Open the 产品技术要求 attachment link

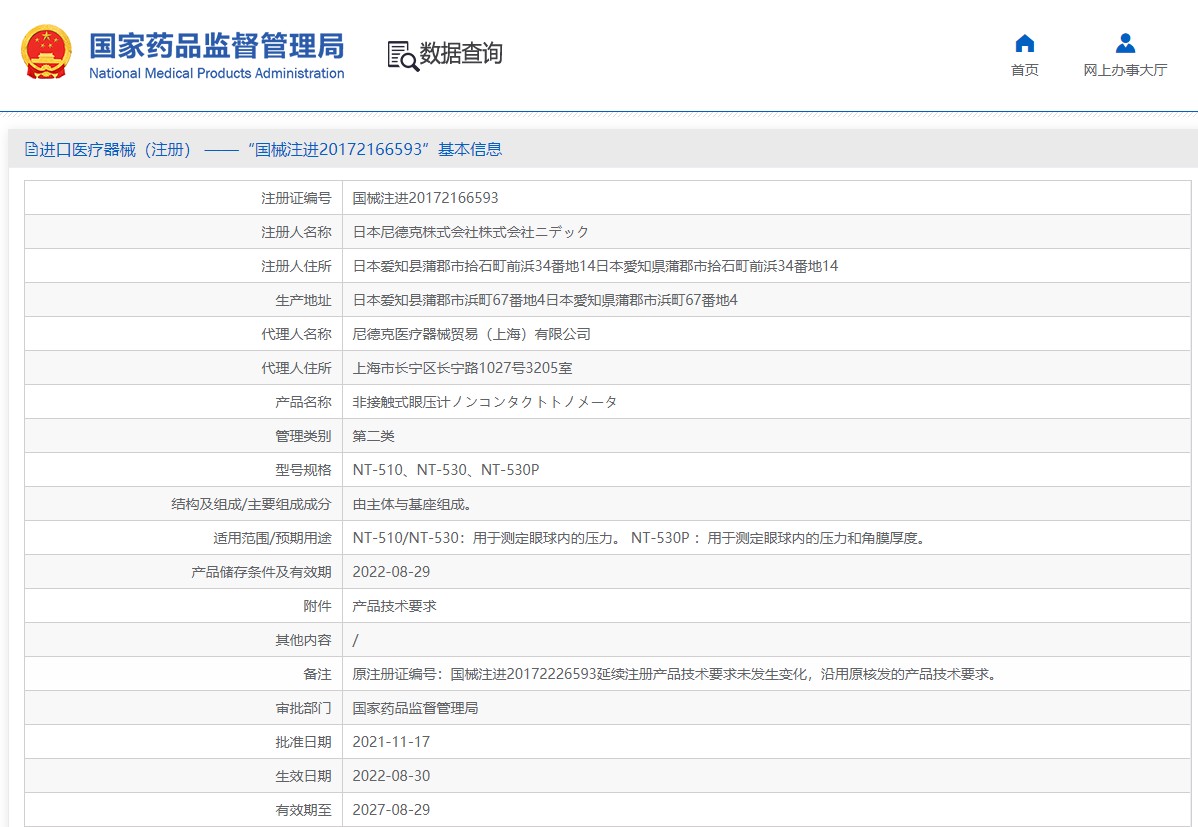[x=394, y=606]
